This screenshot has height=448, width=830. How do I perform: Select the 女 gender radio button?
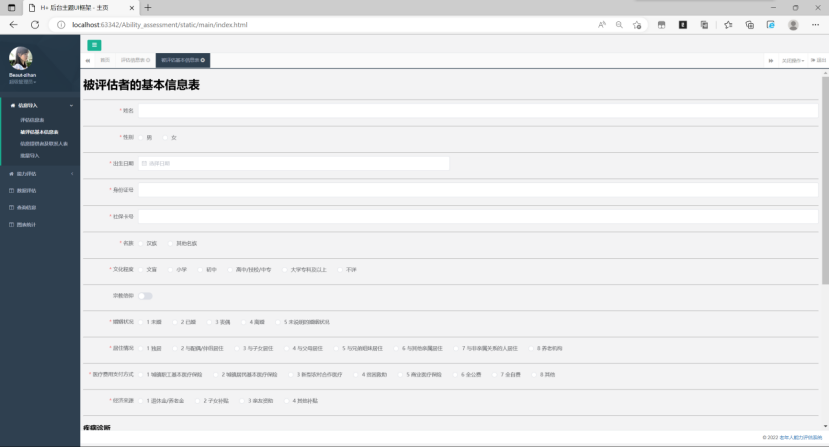166,138
